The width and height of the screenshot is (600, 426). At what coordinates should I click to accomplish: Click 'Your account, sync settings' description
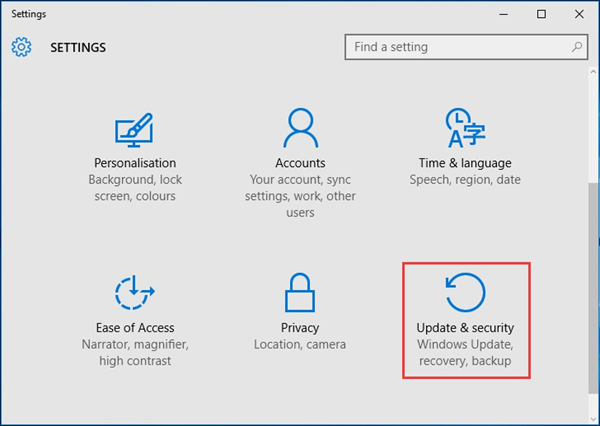pyautogui.click(x=300, y=196)
